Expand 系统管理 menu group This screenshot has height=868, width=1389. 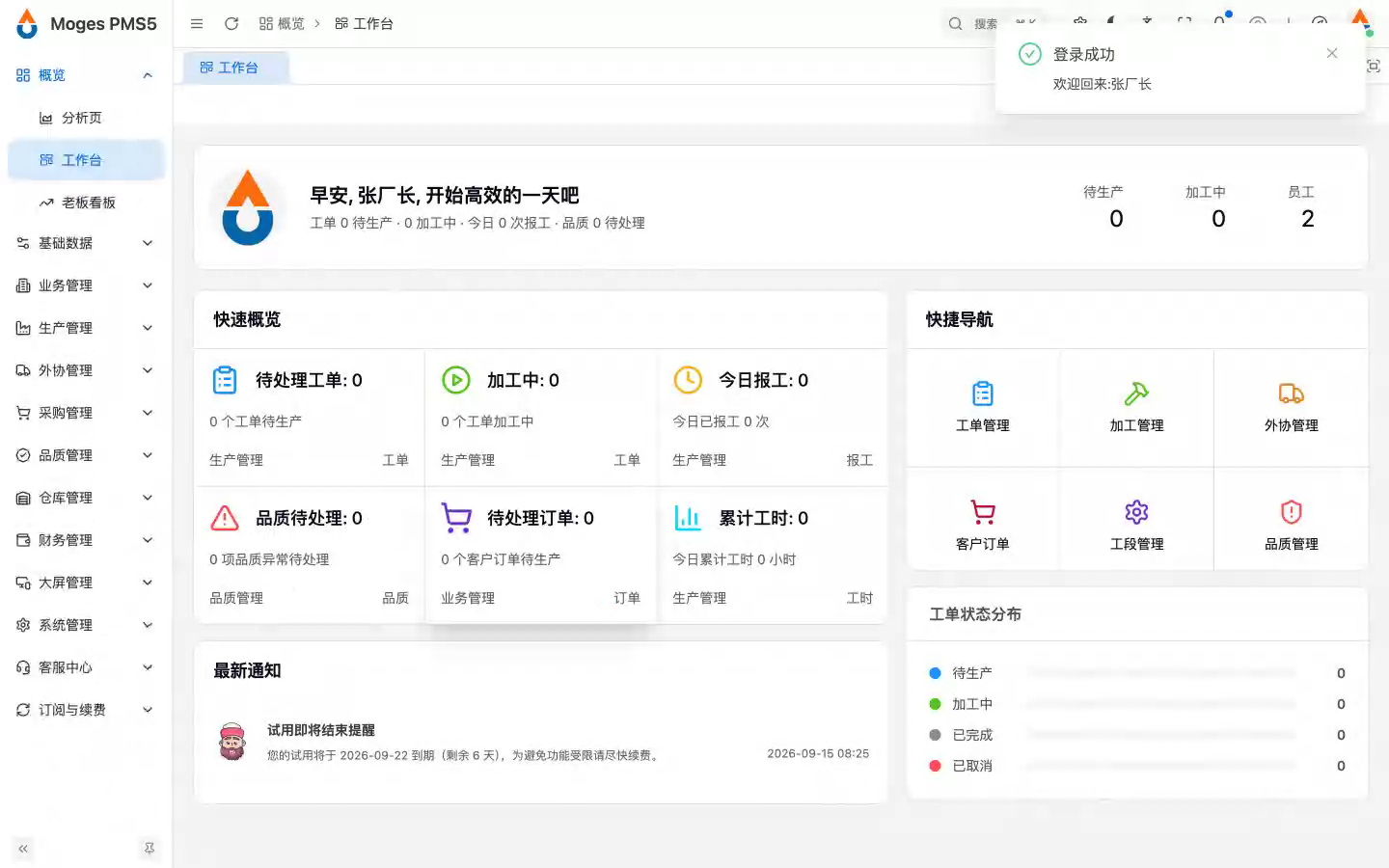[86, 625]
